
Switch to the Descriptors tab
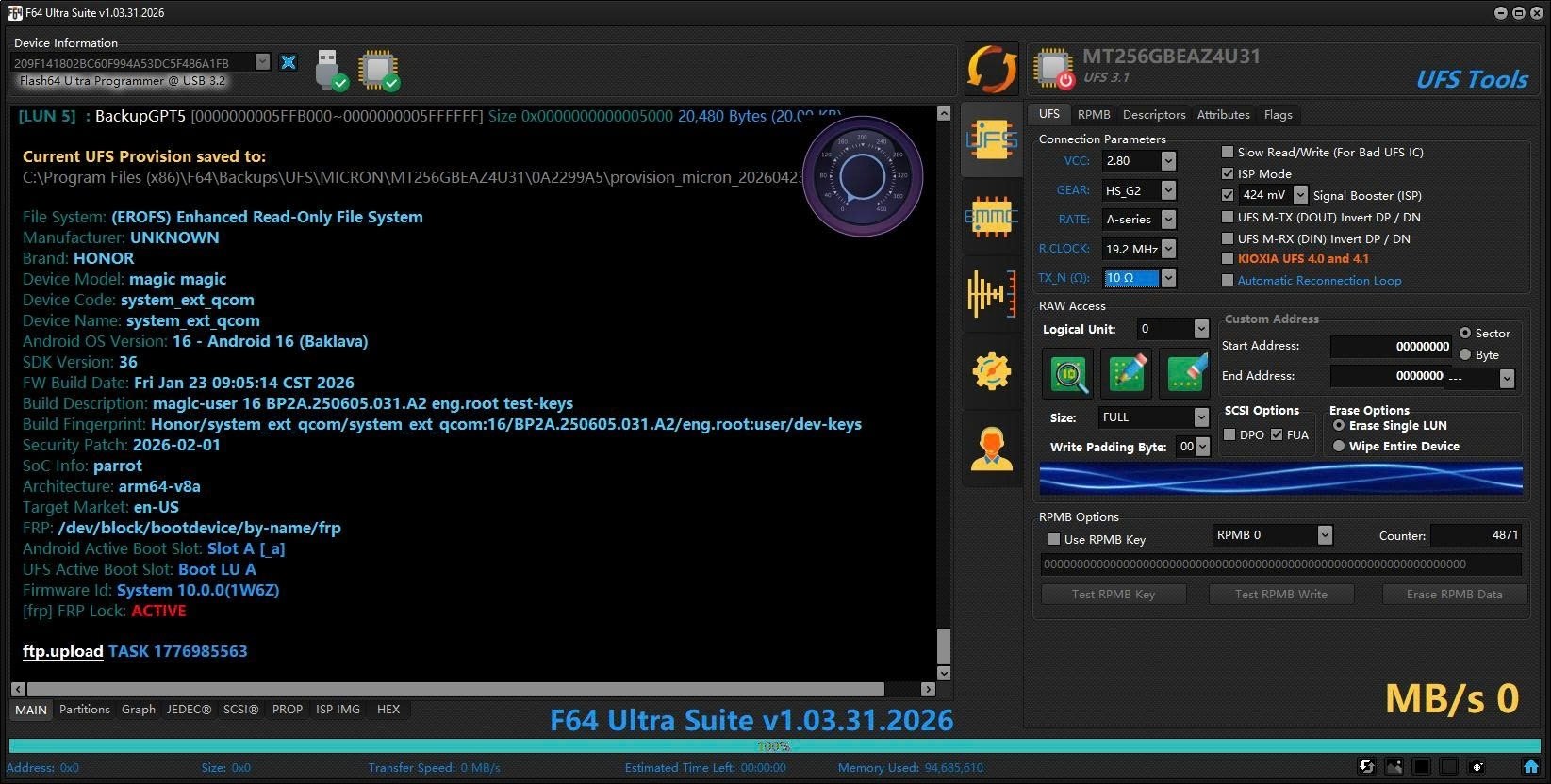pos(1154,115)
